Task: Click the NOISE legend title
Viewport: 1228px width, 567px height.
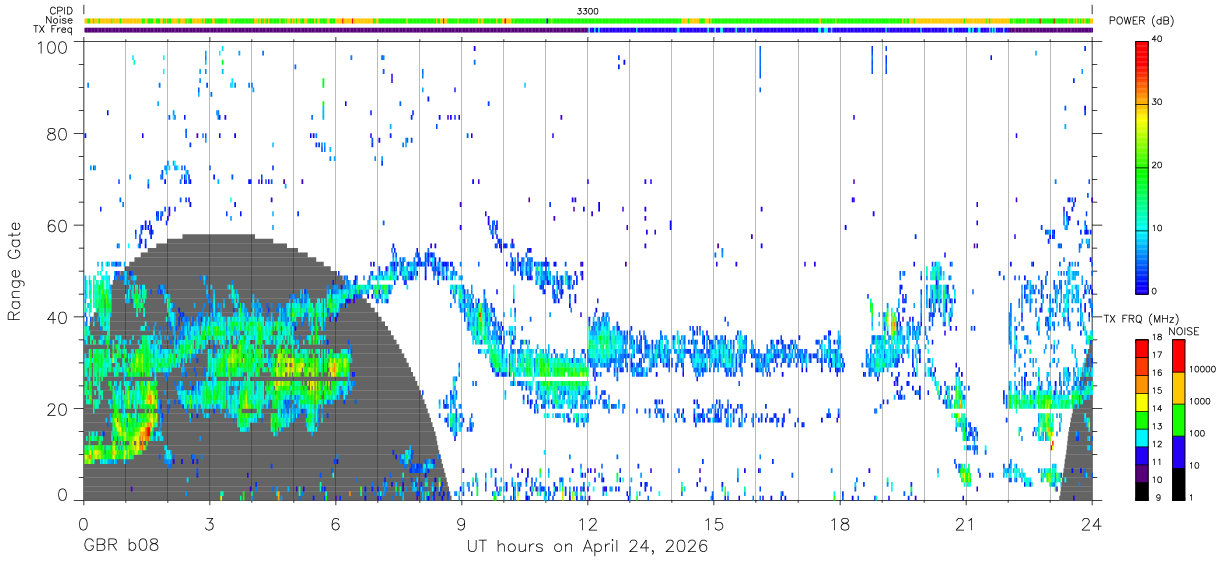Action: 1185,331
